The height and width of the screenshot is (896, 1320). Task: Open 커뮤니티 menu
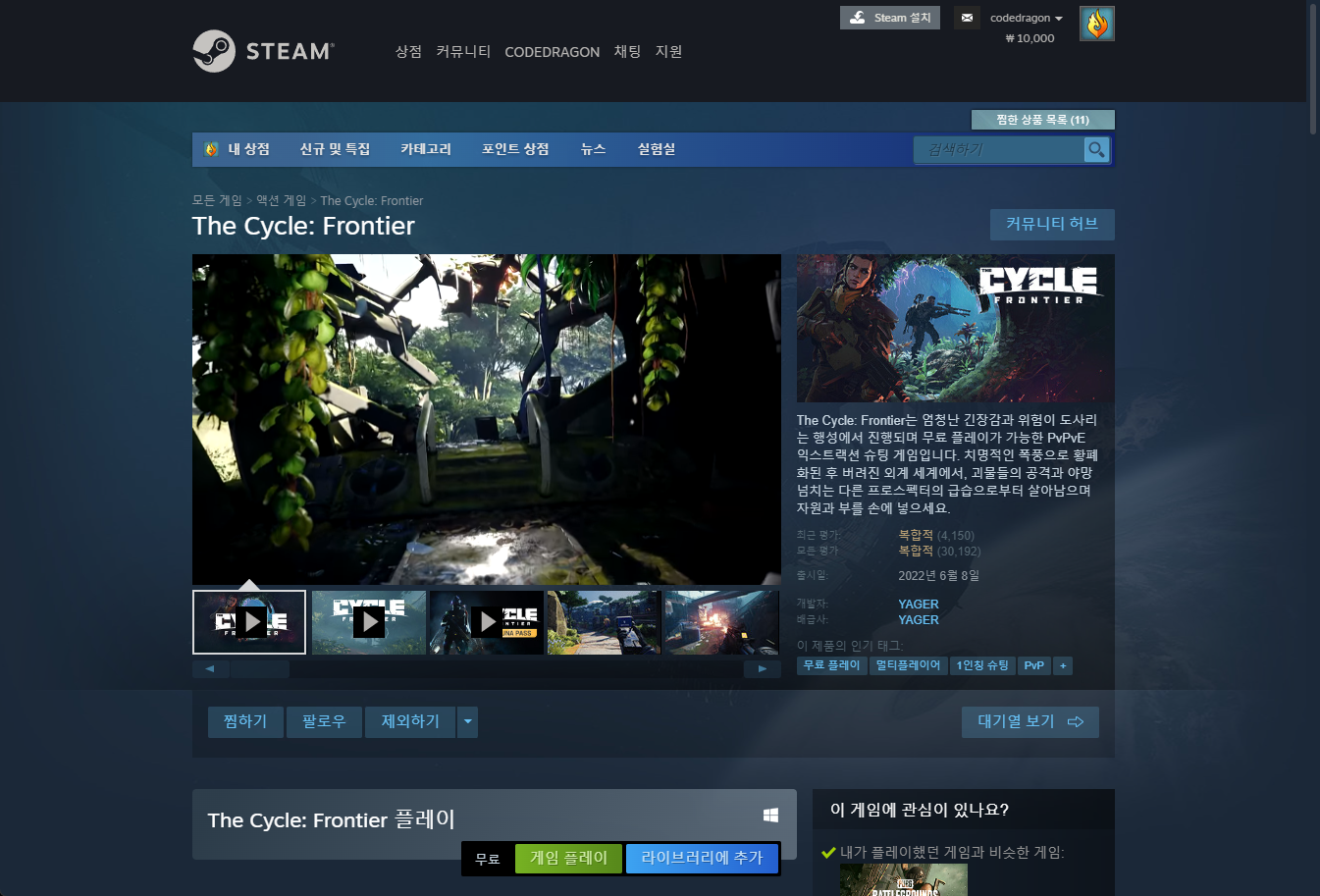pyautogui.click(x=463, y=51)
